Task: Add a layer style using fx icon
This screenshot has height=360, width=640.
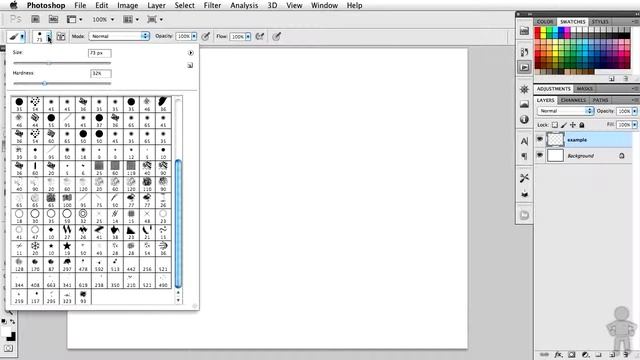Action: pos(558,355)
